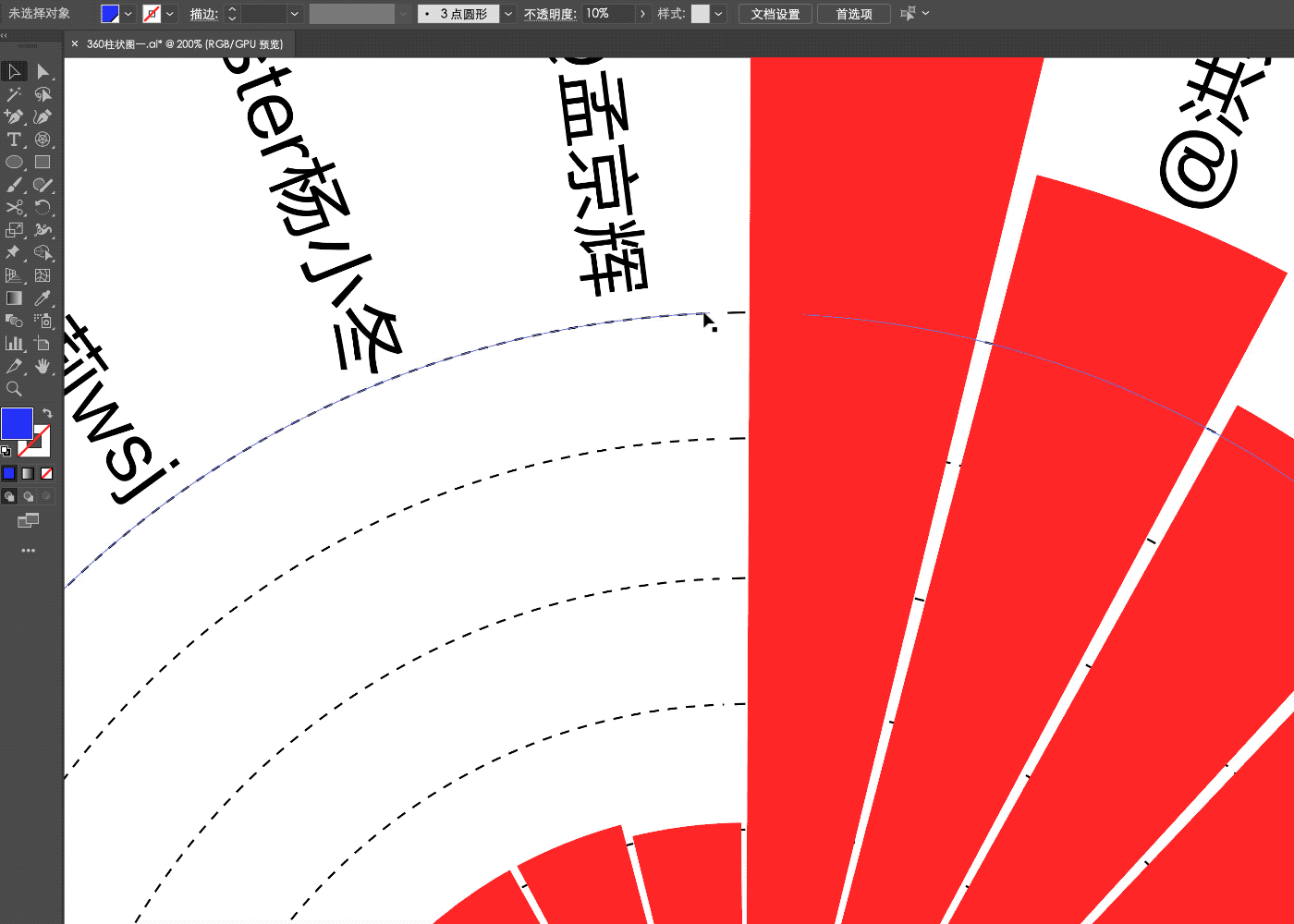Click the 样式 style swatch box
This screenshot has height=924, width=1294.
coord(701,14)
